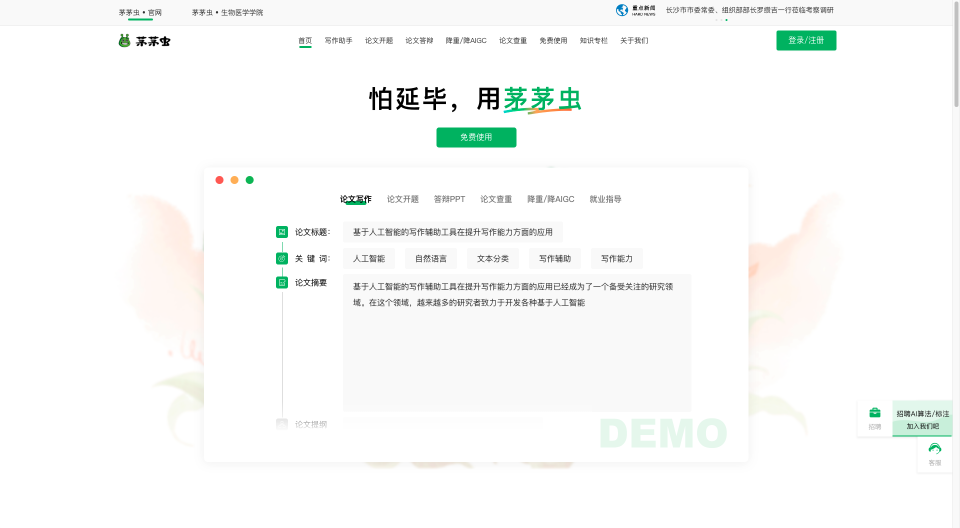Open 茅茅虫 • 官网 top link
The width and height of the screenshot is (960, 528).
tap(140, 12)
